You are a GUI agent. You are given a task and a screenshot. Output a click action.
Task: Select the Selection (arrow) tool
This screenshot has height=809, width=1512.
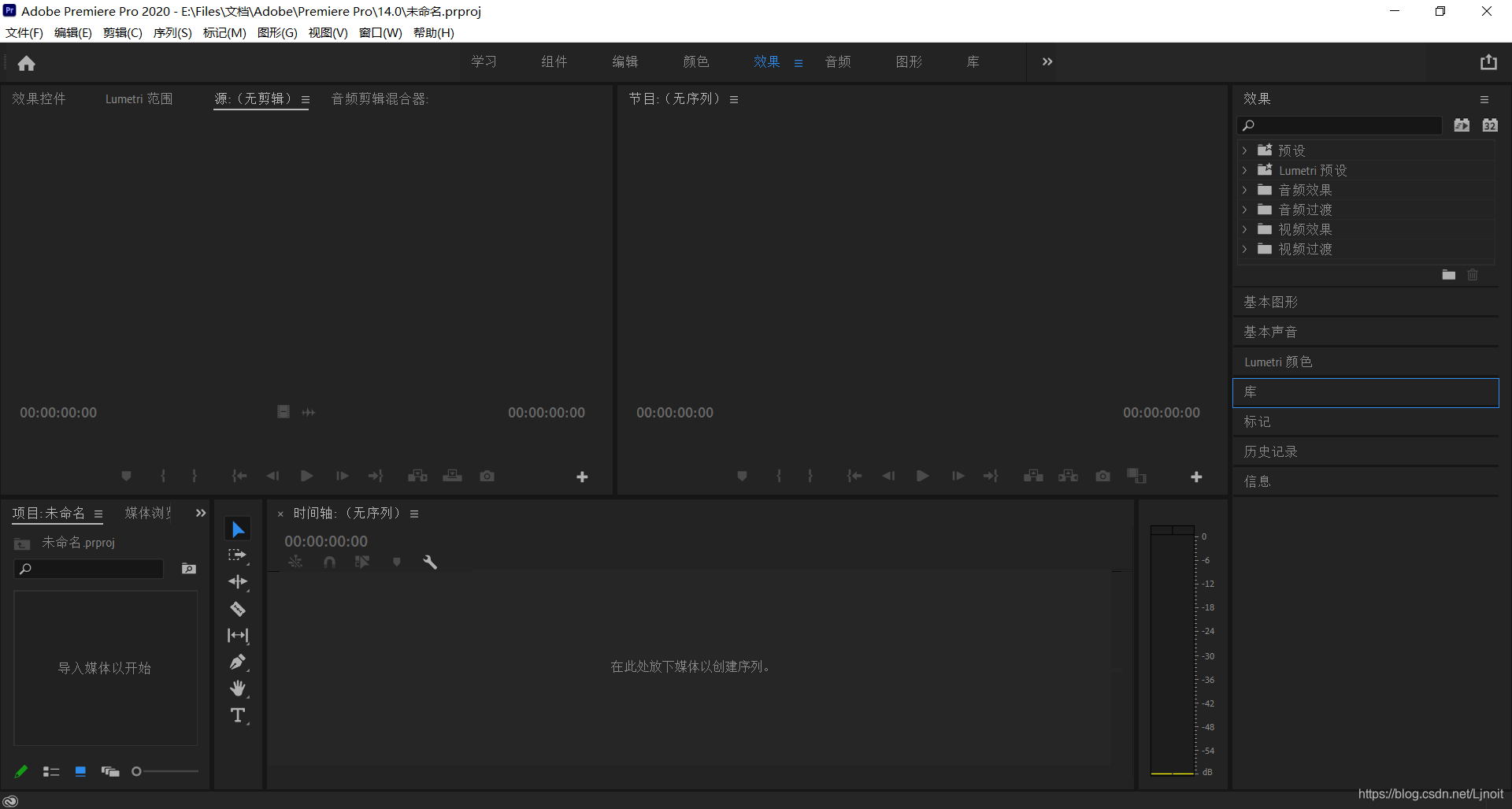pyautogui.click(x=238, y=529)
